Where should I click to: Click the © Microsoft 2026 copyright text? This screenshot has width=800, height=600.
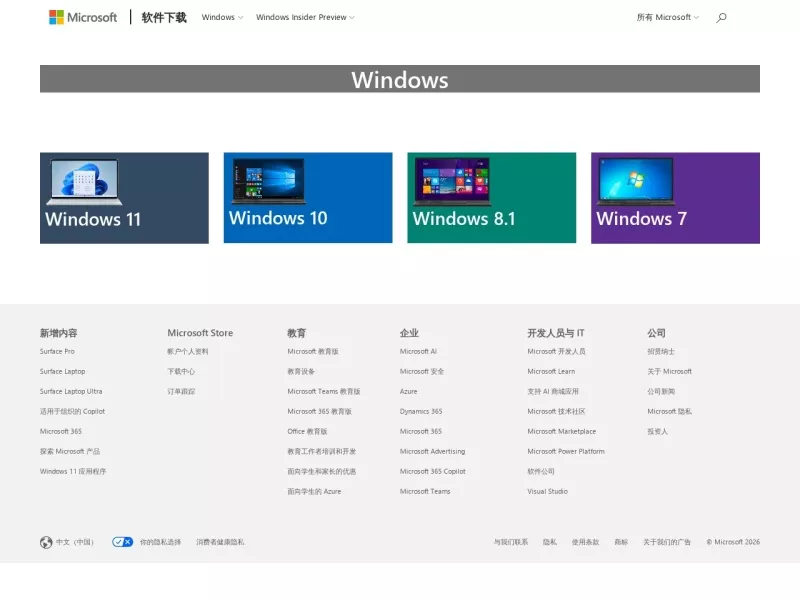[733, 542]
